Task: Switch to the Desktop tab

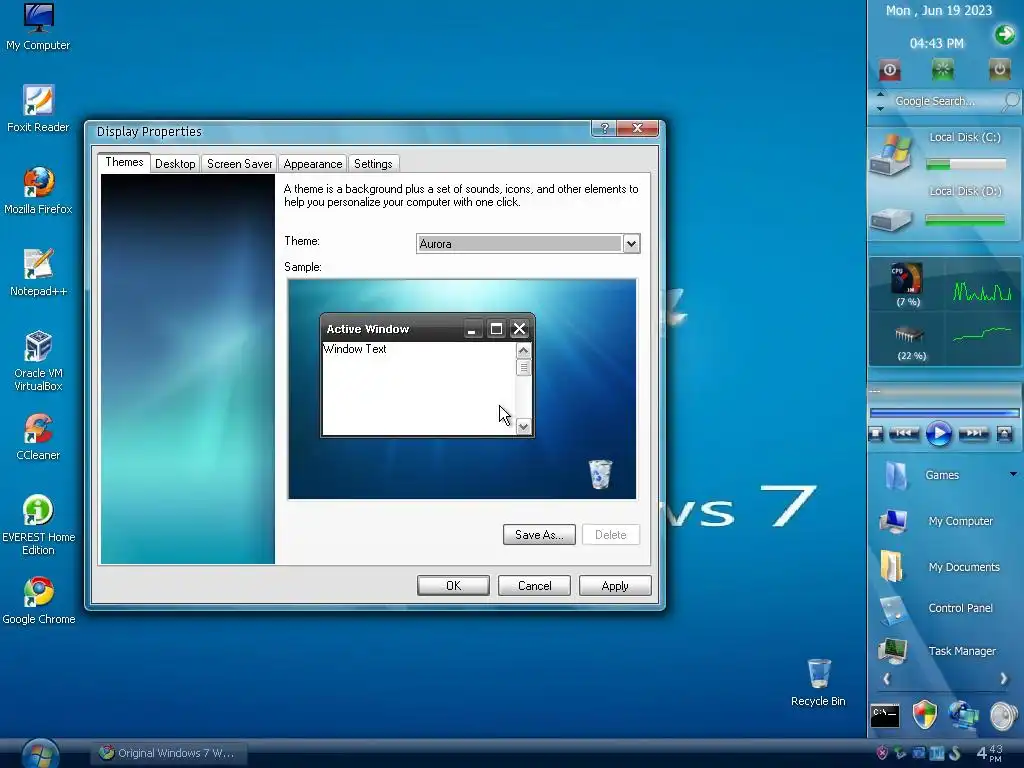Action: coord(175,164)
